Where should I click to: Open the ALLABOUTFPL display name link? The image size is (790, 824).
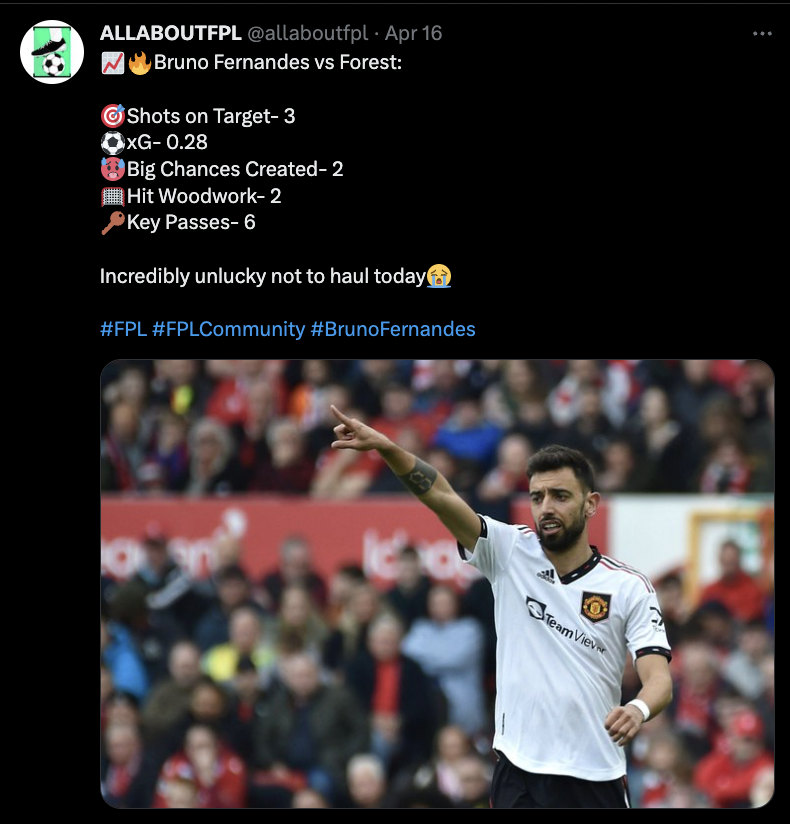click(170, 33)
